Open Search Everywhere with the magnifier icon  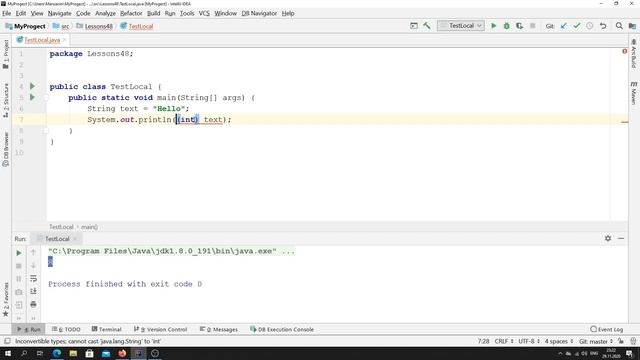pos(619,26)
